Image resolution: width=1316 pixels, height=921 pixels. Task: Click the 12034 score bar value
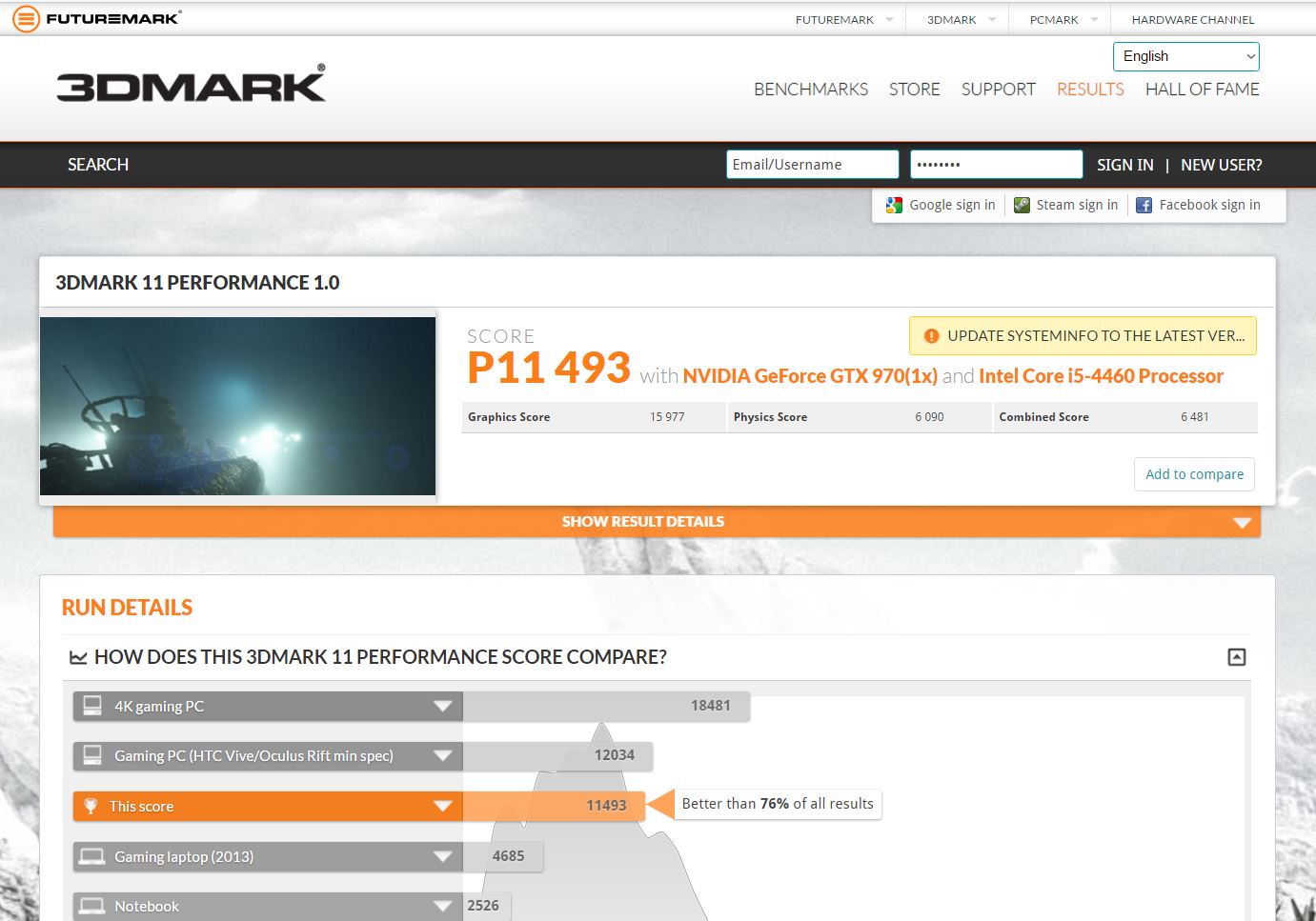tap(615, 755)
